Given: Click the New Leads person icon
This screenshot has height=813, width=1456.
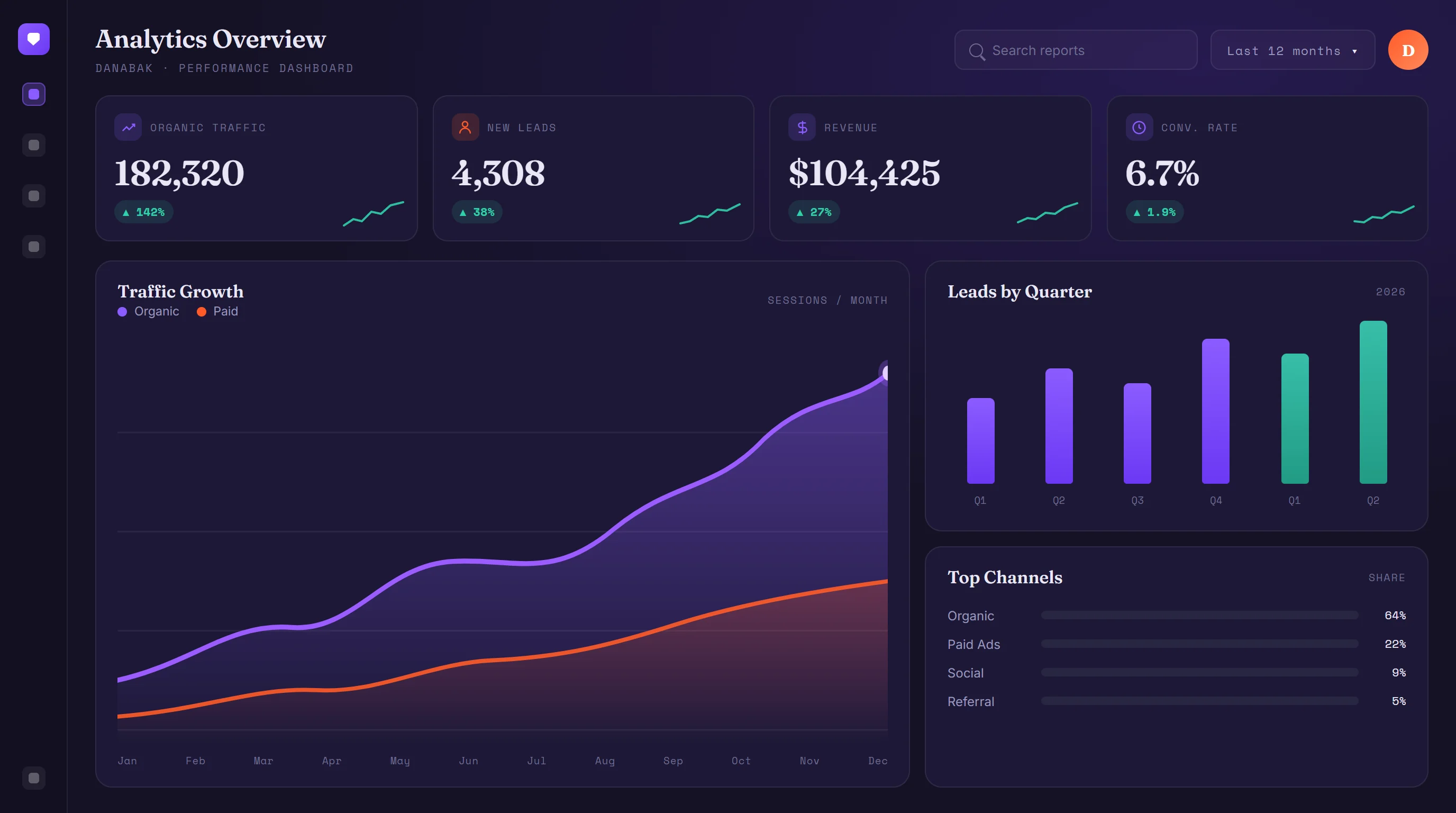Looking at the screenshot, I should [465, 127].
